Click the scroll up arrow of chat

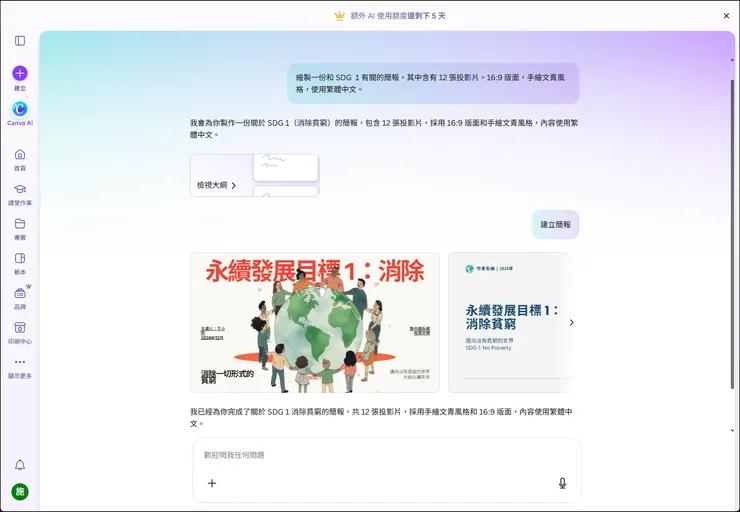[x=732, y=60]
